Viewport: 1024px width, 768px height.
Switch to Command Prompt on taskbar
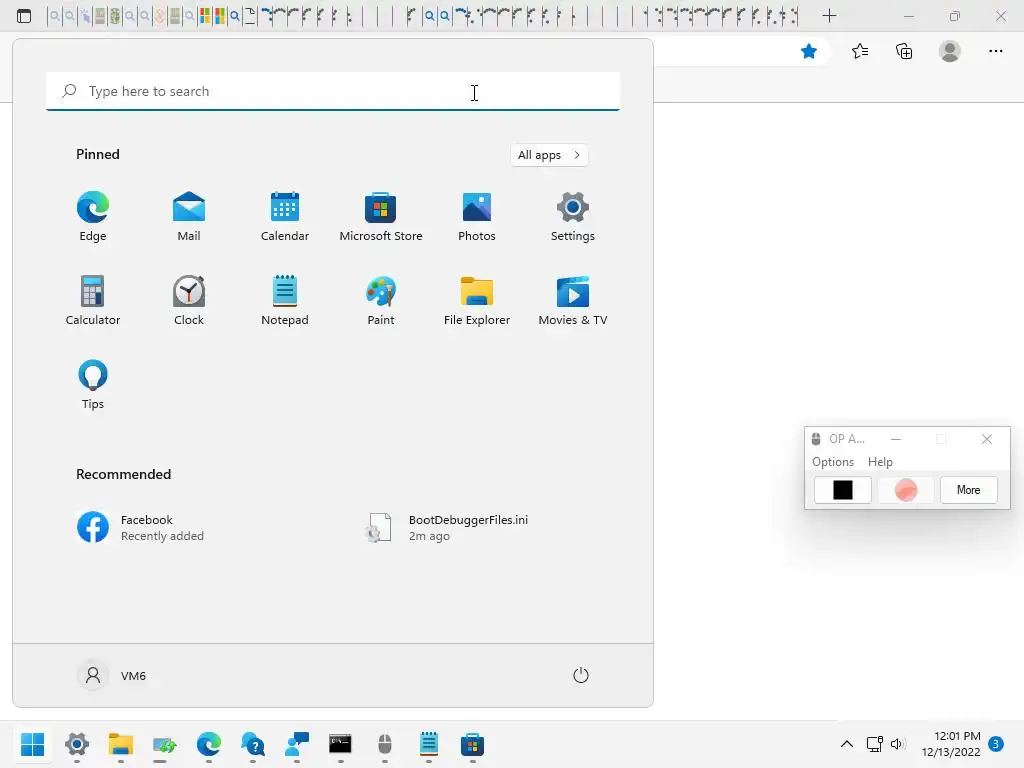click(340, 744)
